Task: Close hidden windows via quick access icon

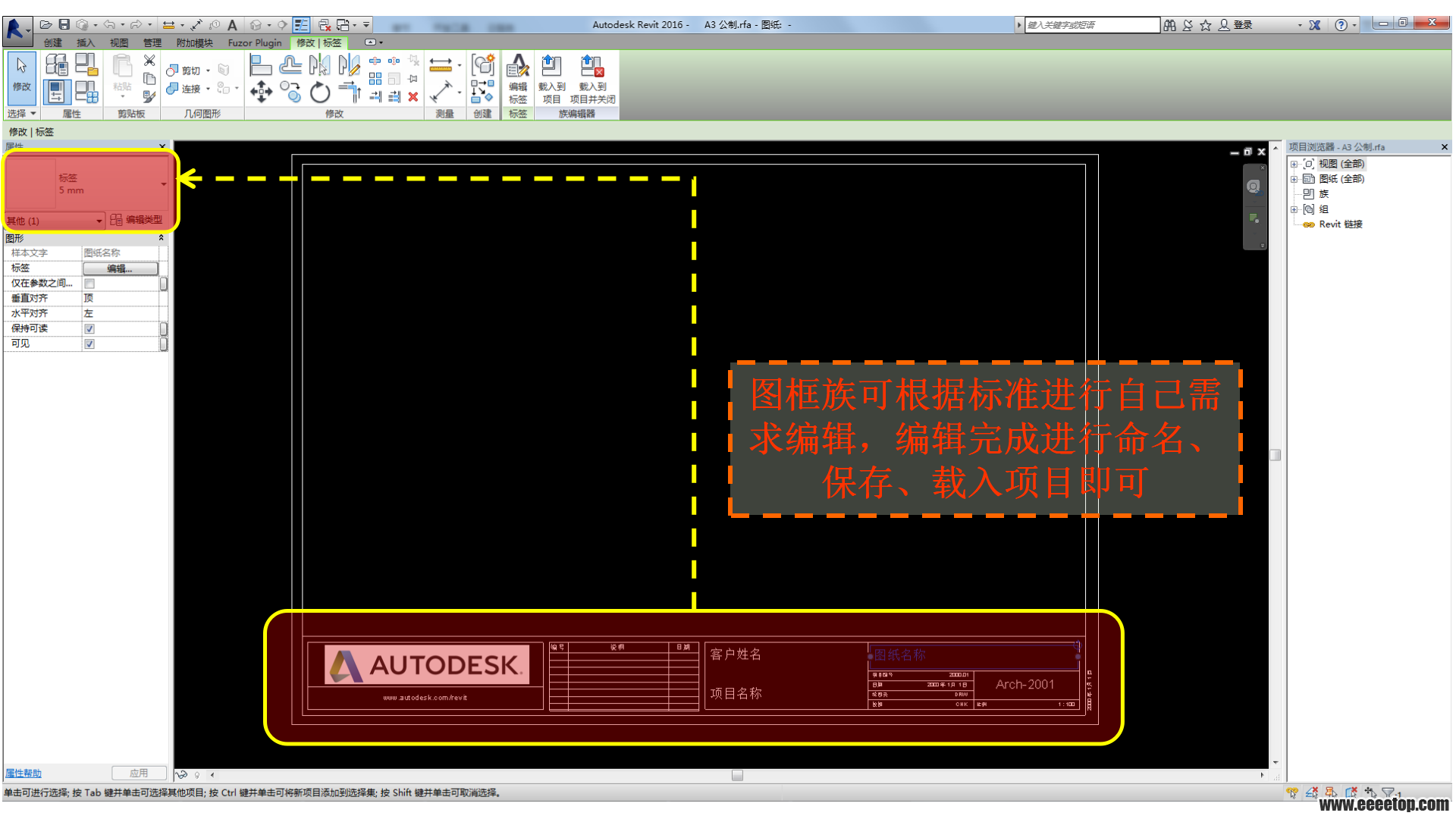Action: point(325,25)
